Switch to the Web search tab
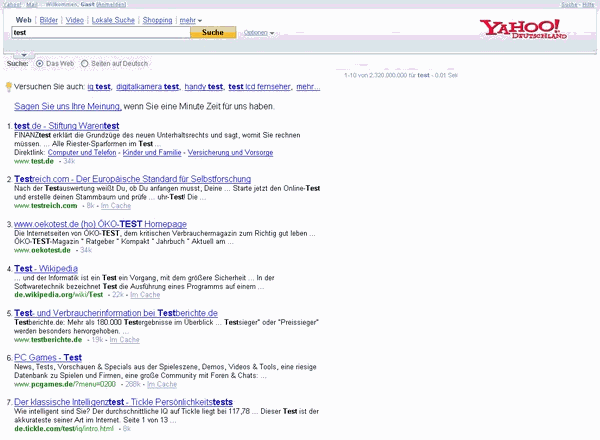 pos(23,20)
